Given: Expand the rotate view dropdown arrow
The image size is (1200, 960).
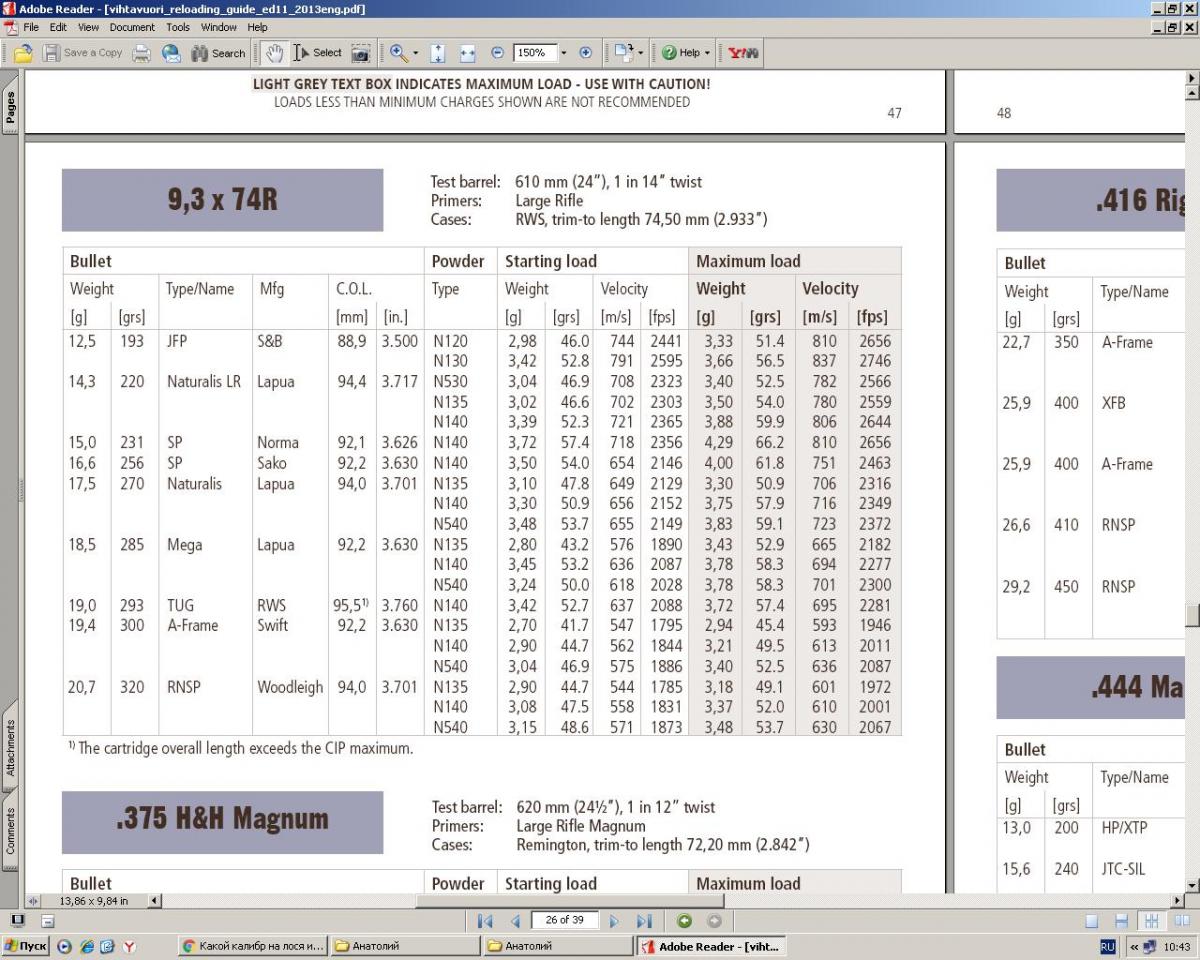Looking at the screenshot, I should [x=640, y=53].
